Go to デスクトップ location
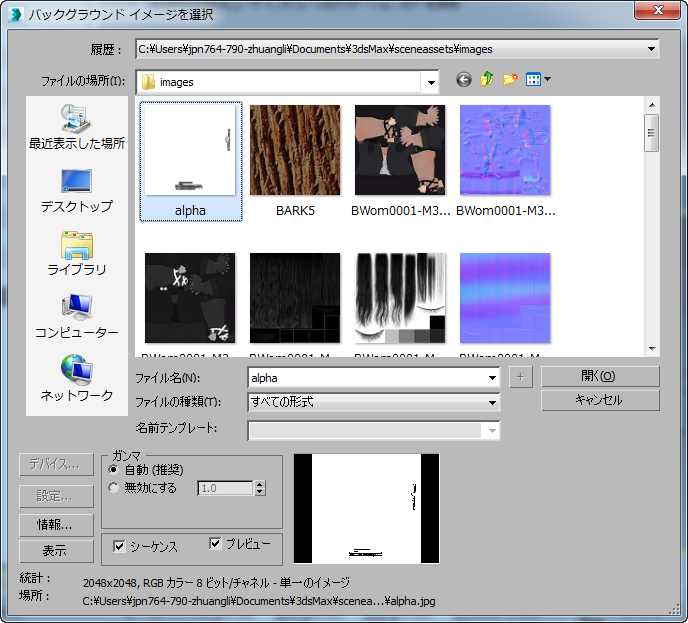Image resolution: width=688 pixels, height=623 pixels. pos(77,191)
